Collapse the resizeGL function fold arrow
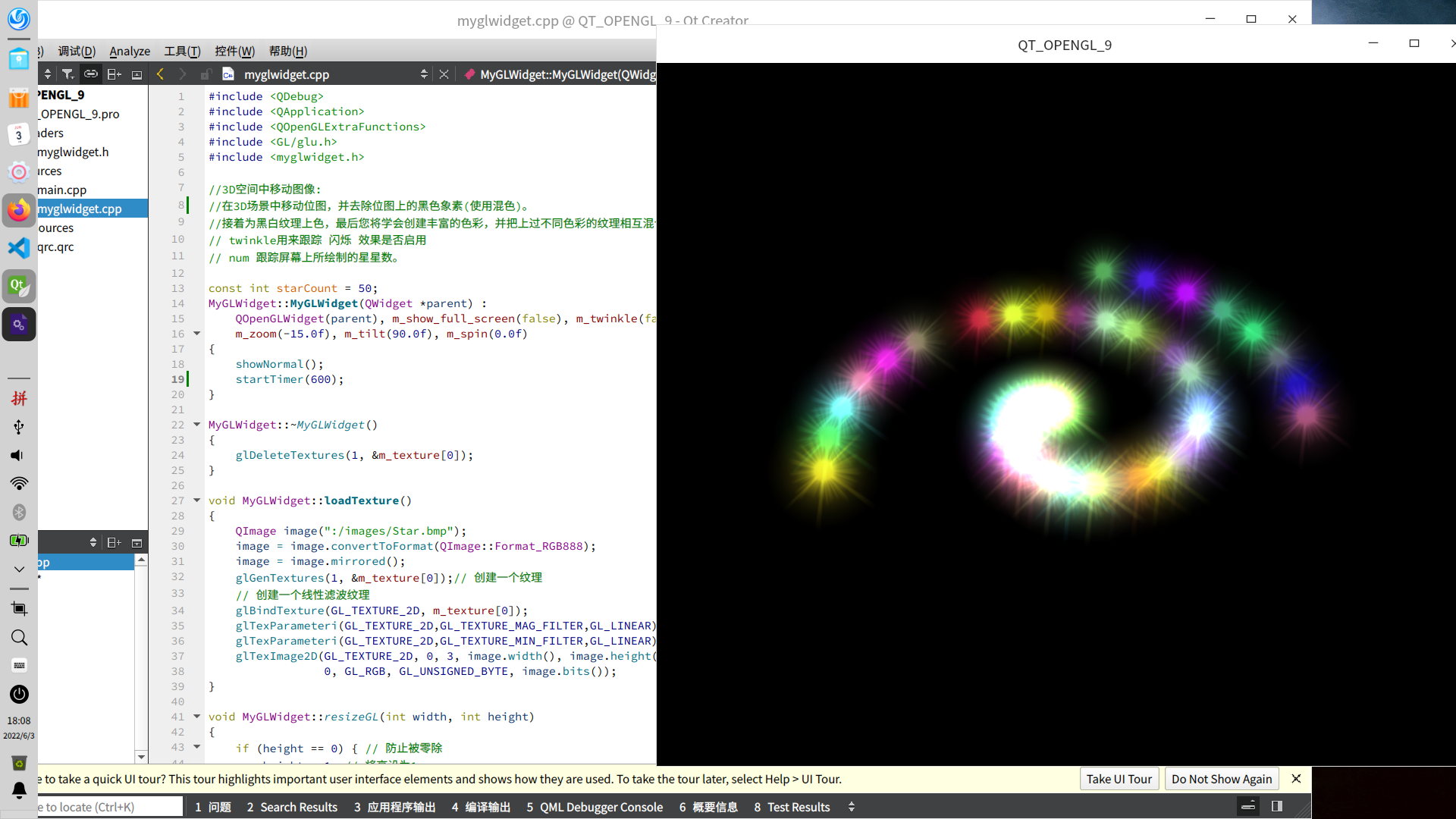1456x819 pixels. [196, 717]
